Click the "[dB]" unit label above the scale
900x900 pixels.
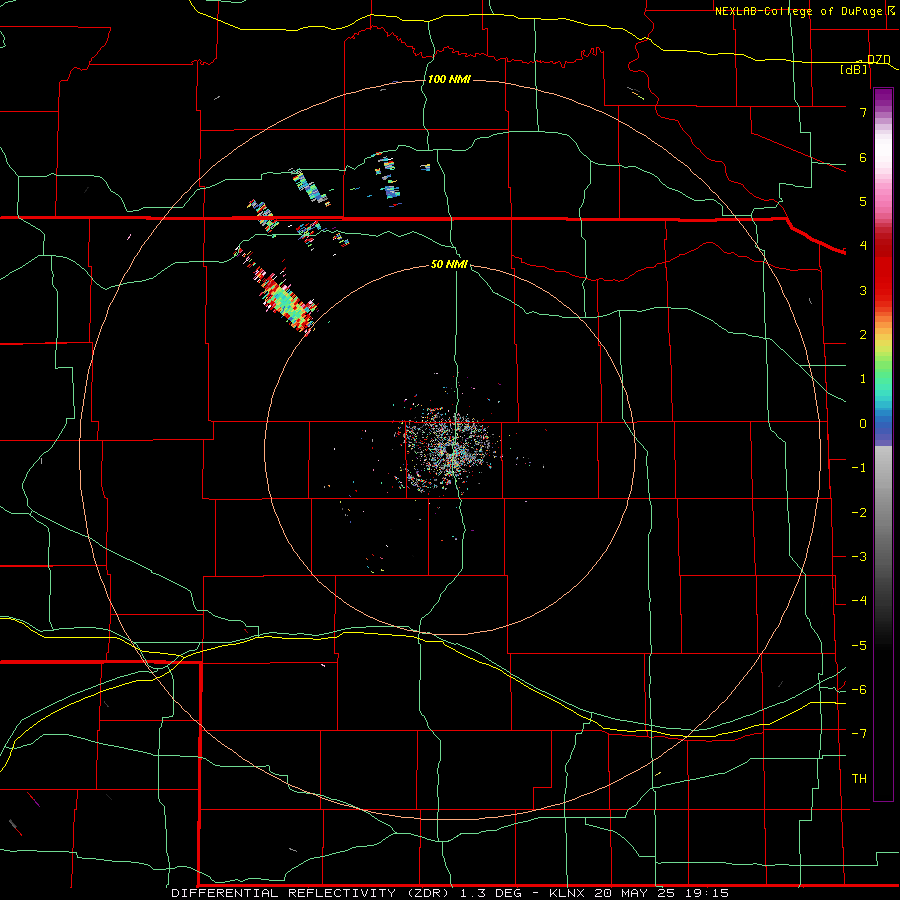coord(854,69)
